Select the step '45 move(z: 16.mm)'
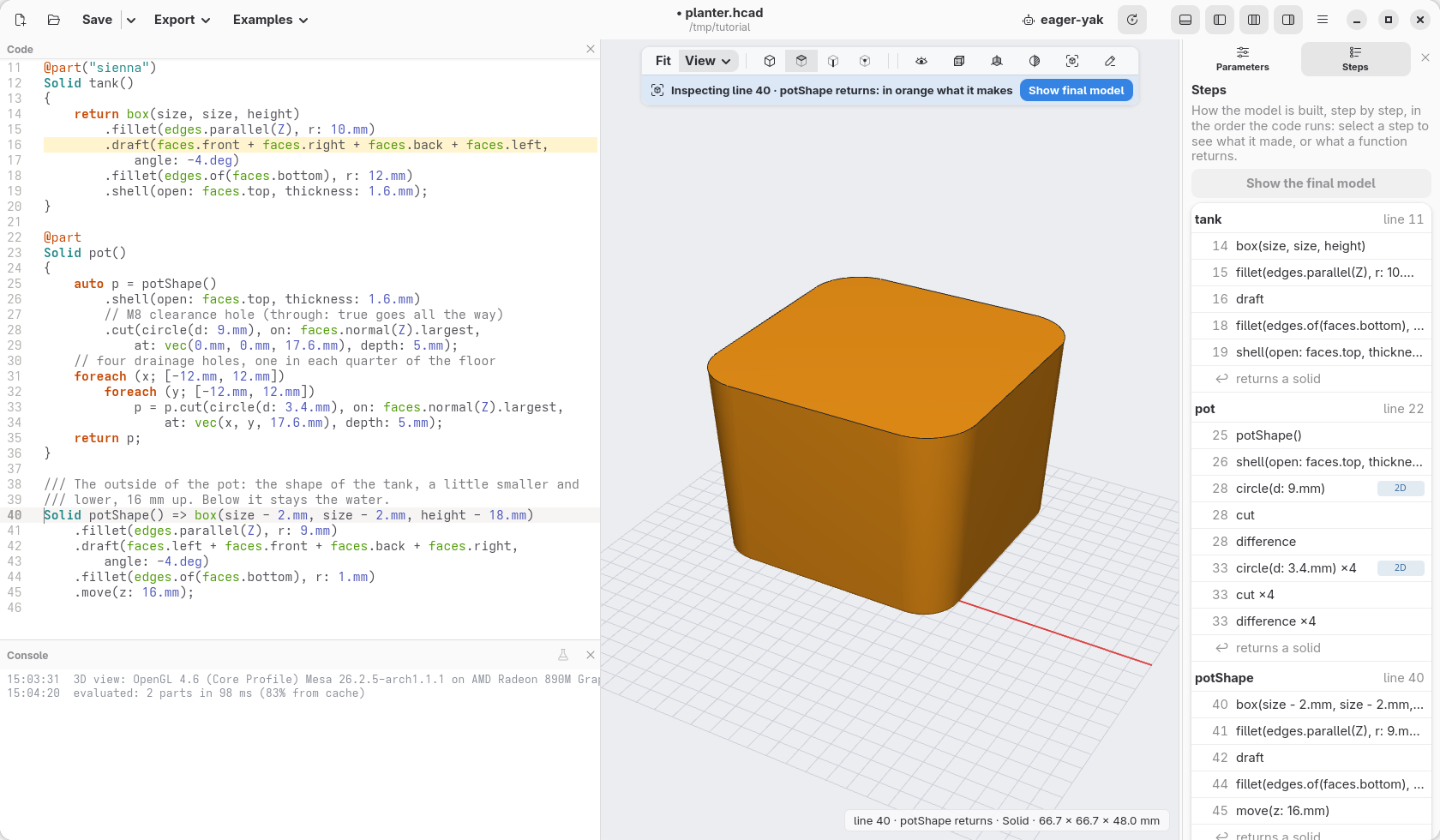1440x840 pixels. click(x=1311, y=811)
